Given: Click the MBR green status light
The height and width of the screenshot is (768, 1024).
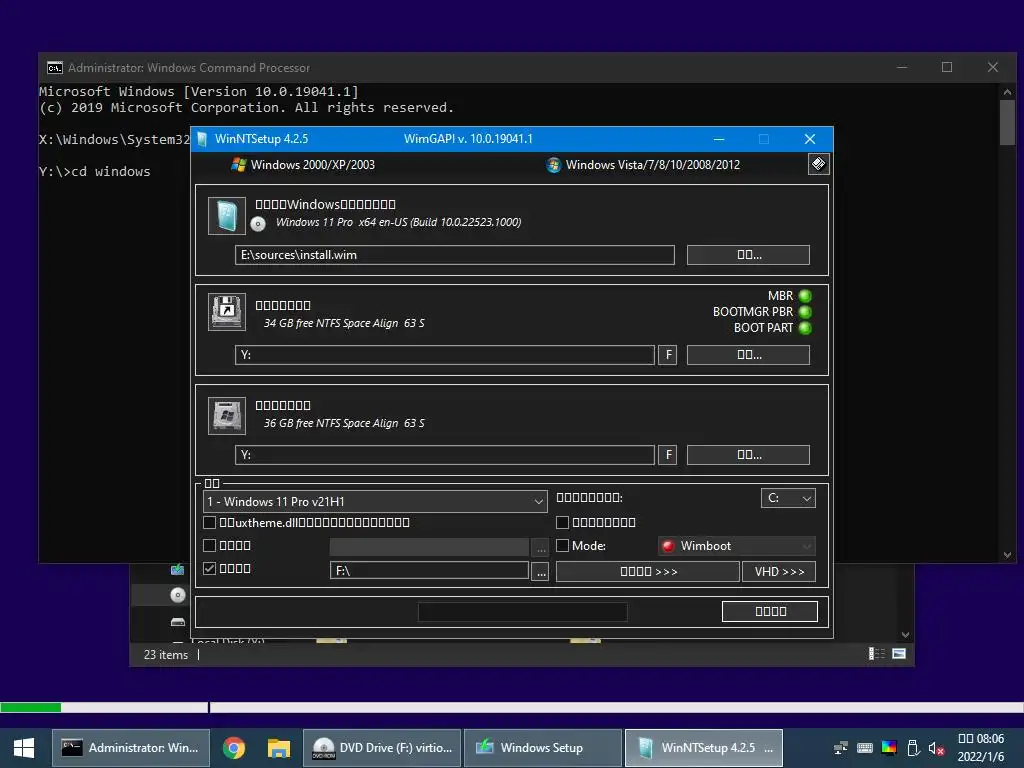Looking at the screenshot, I should point(805,296).
